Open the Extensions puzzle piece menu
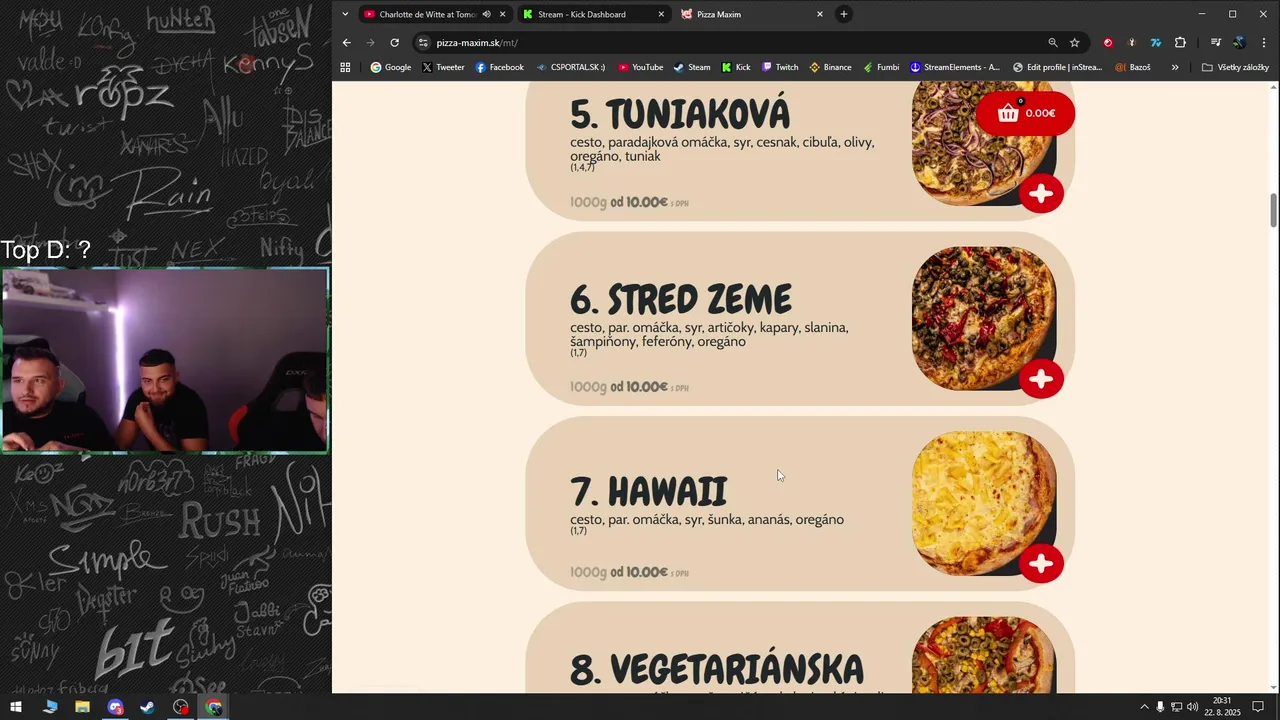 (x=1180, y=42)
